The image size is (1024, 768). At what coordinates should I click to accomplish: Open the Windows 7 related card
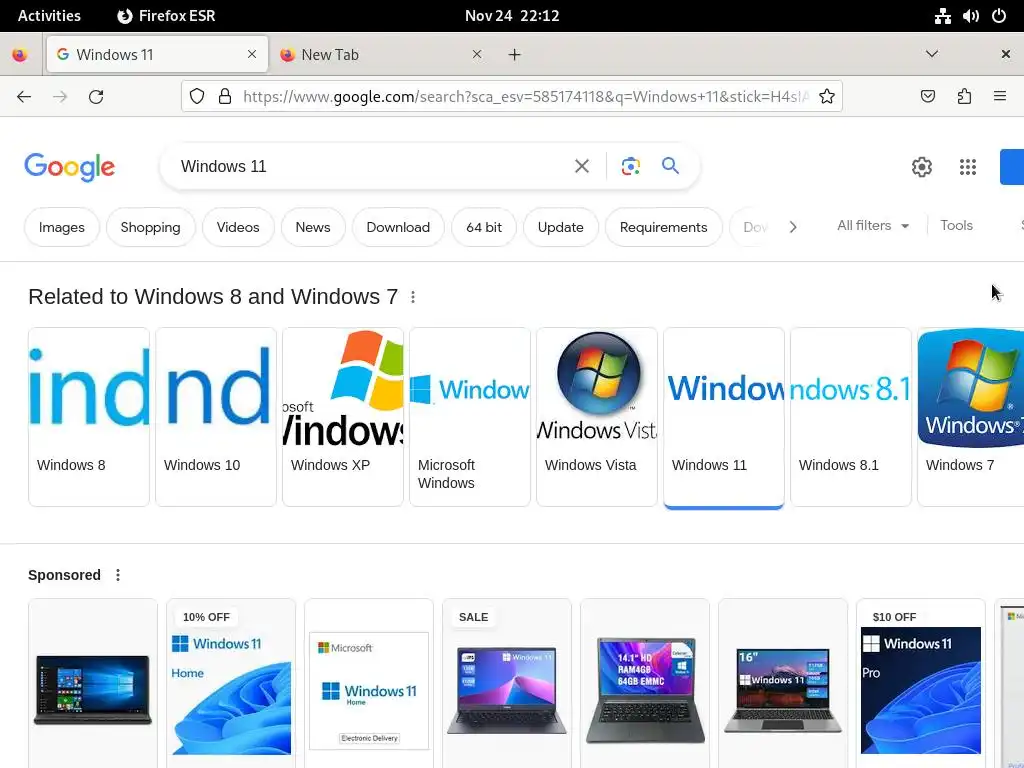[970, 417]
